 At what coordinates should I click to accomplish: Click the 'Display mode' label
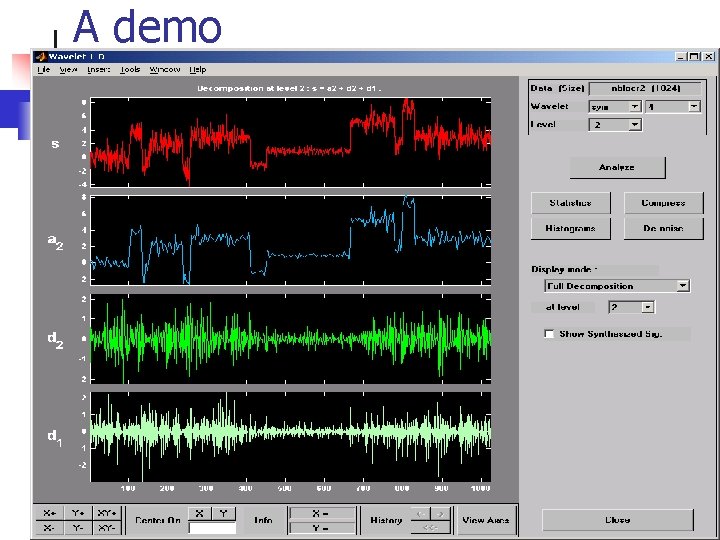click(564, 270)
